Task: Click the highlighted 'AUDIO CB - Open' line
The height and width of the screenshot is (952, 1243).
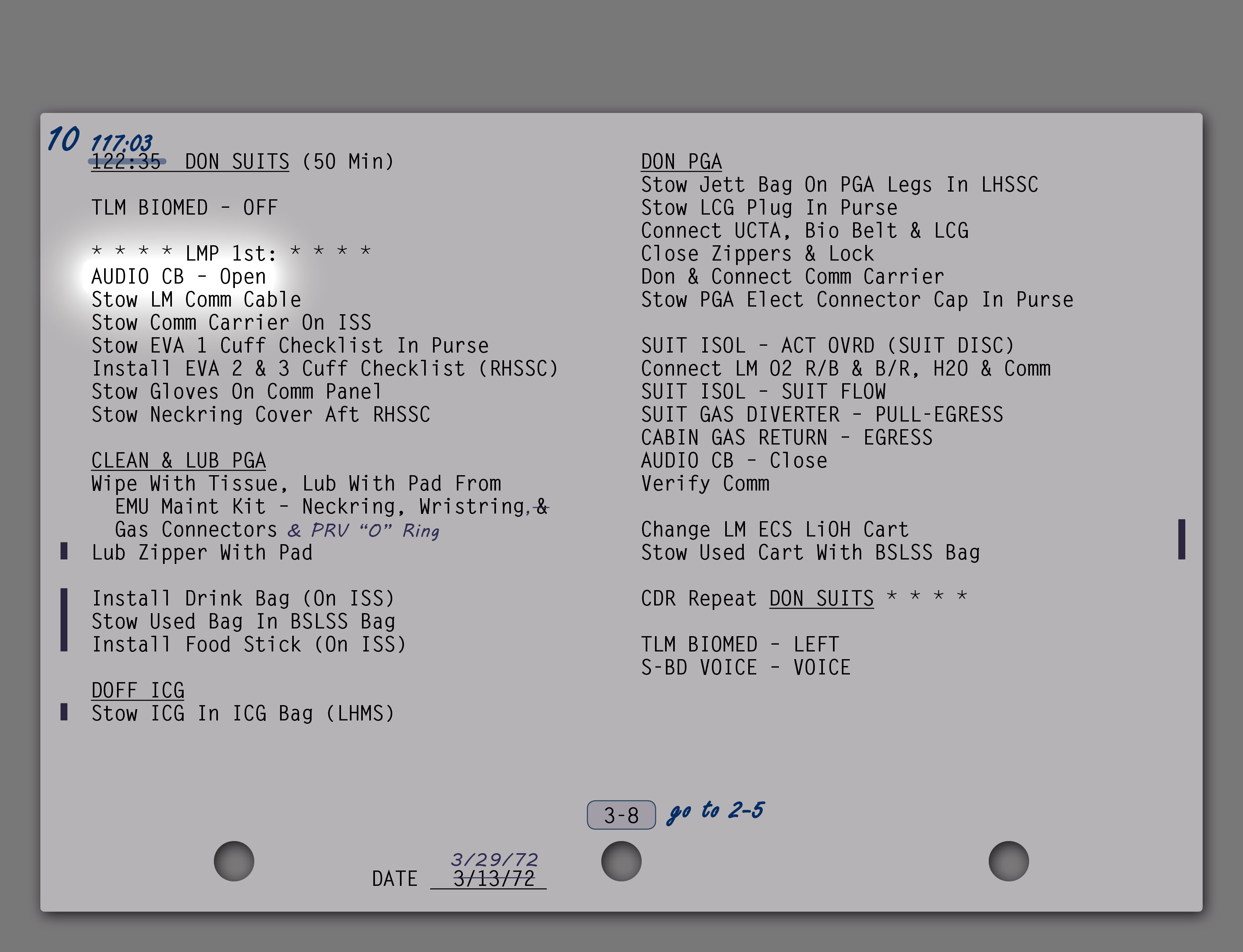Action: tap(178, 277)
